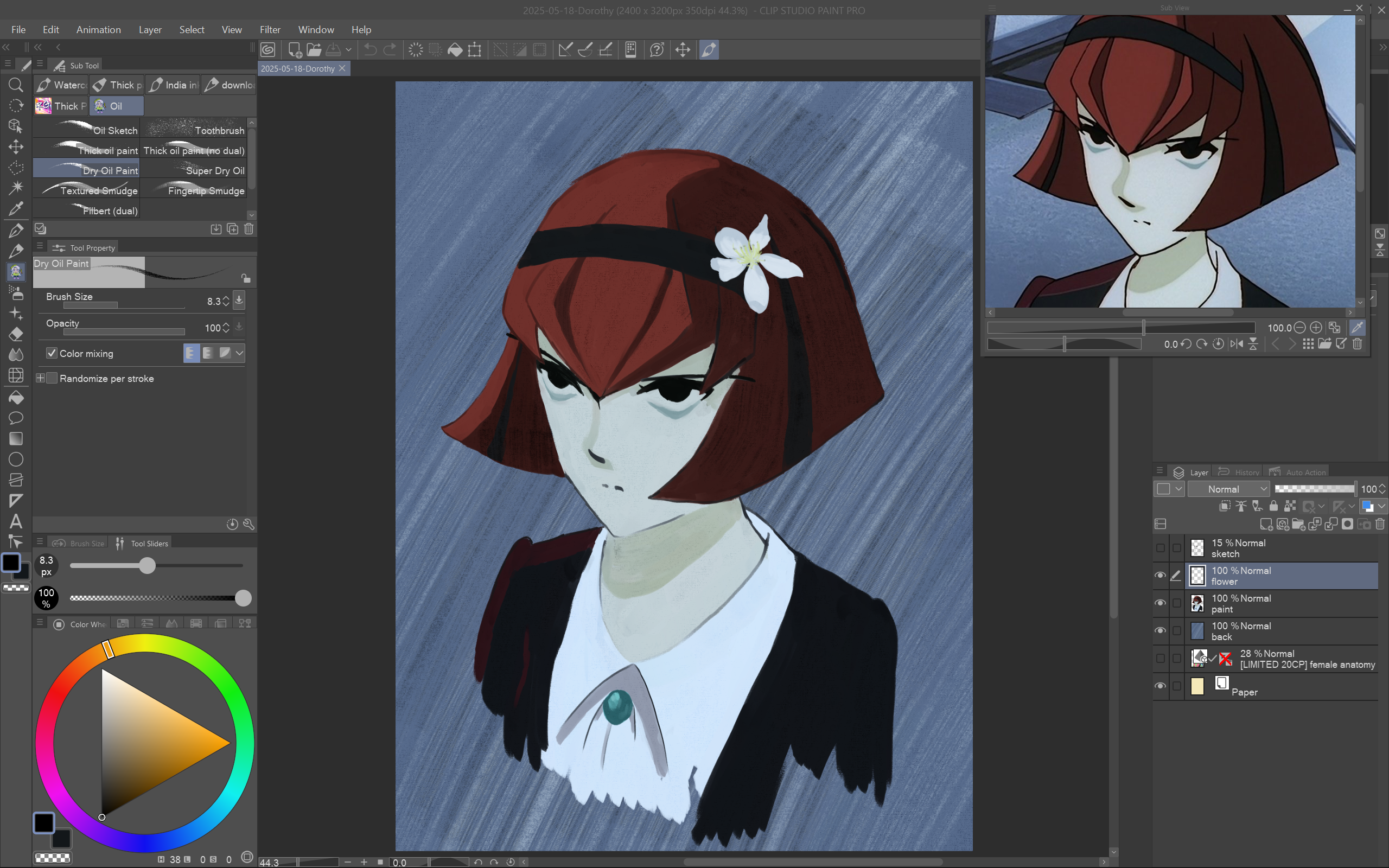The width and height of the screenshot is (1389, 868).
Task: Adjust Opacity value stepper arrows
Action: coord(226,327)
